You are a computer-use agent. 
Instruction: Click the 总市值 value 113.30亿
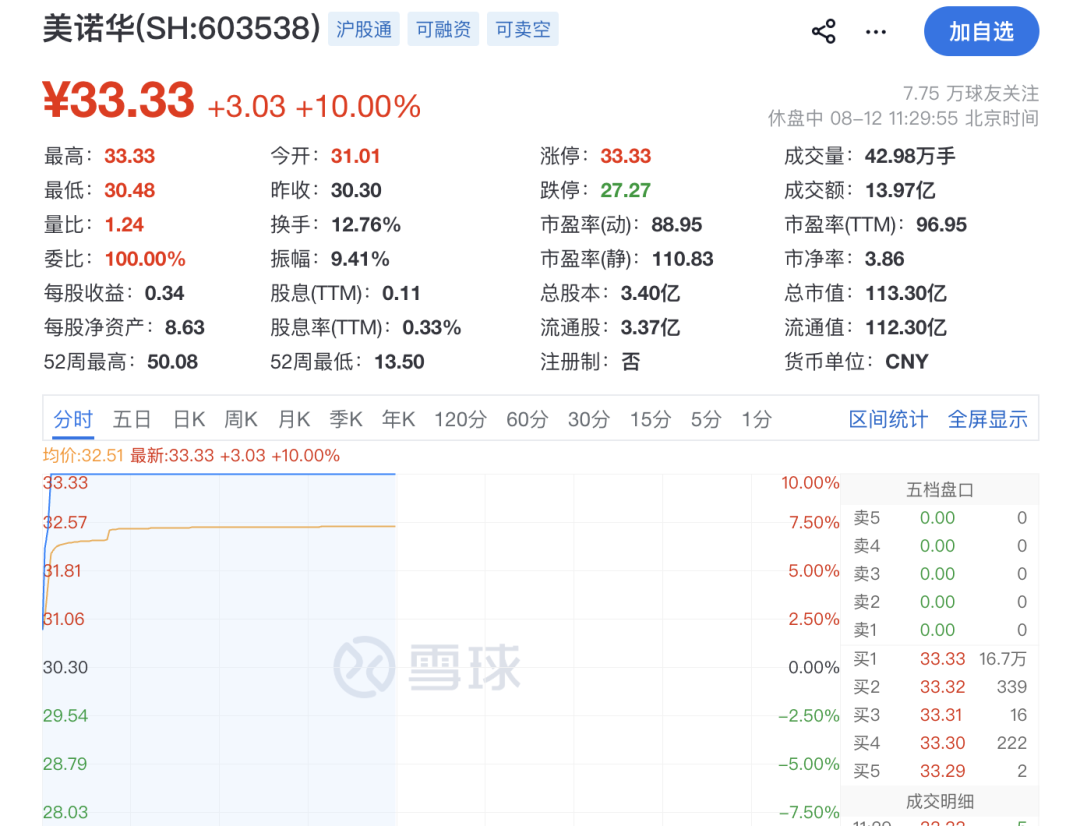pyautogui.click(x=906, y=293)
